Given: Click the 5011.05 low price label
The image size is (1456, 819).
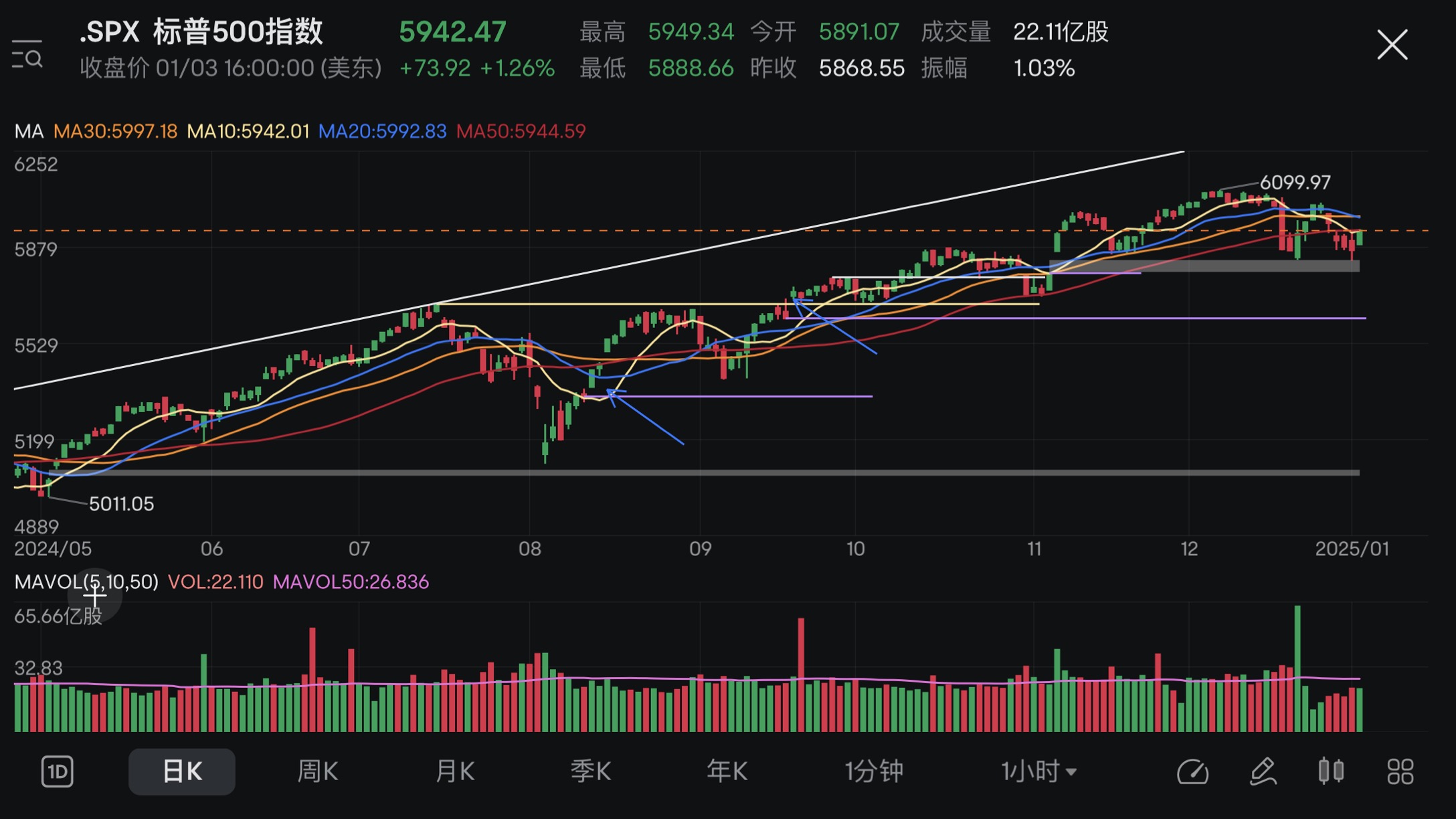Looking at the screenshot, I should click(x=121, y=503).
